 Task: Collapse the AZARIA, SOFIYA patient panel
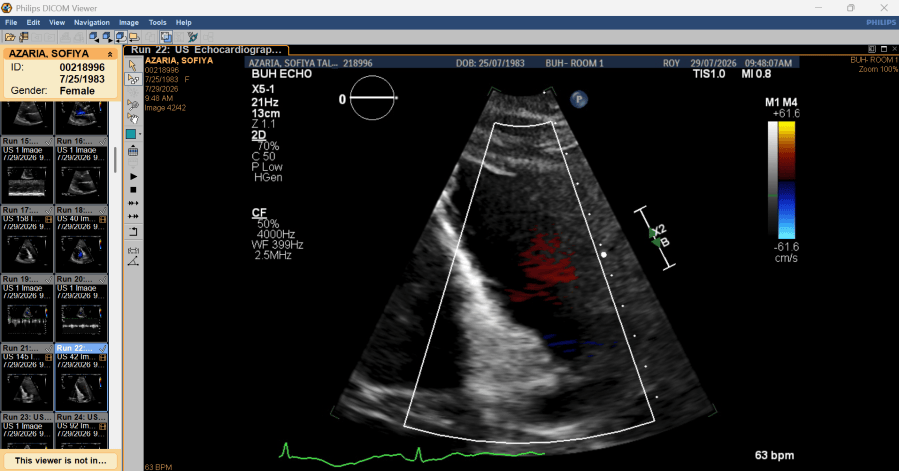tap(110, 54)
